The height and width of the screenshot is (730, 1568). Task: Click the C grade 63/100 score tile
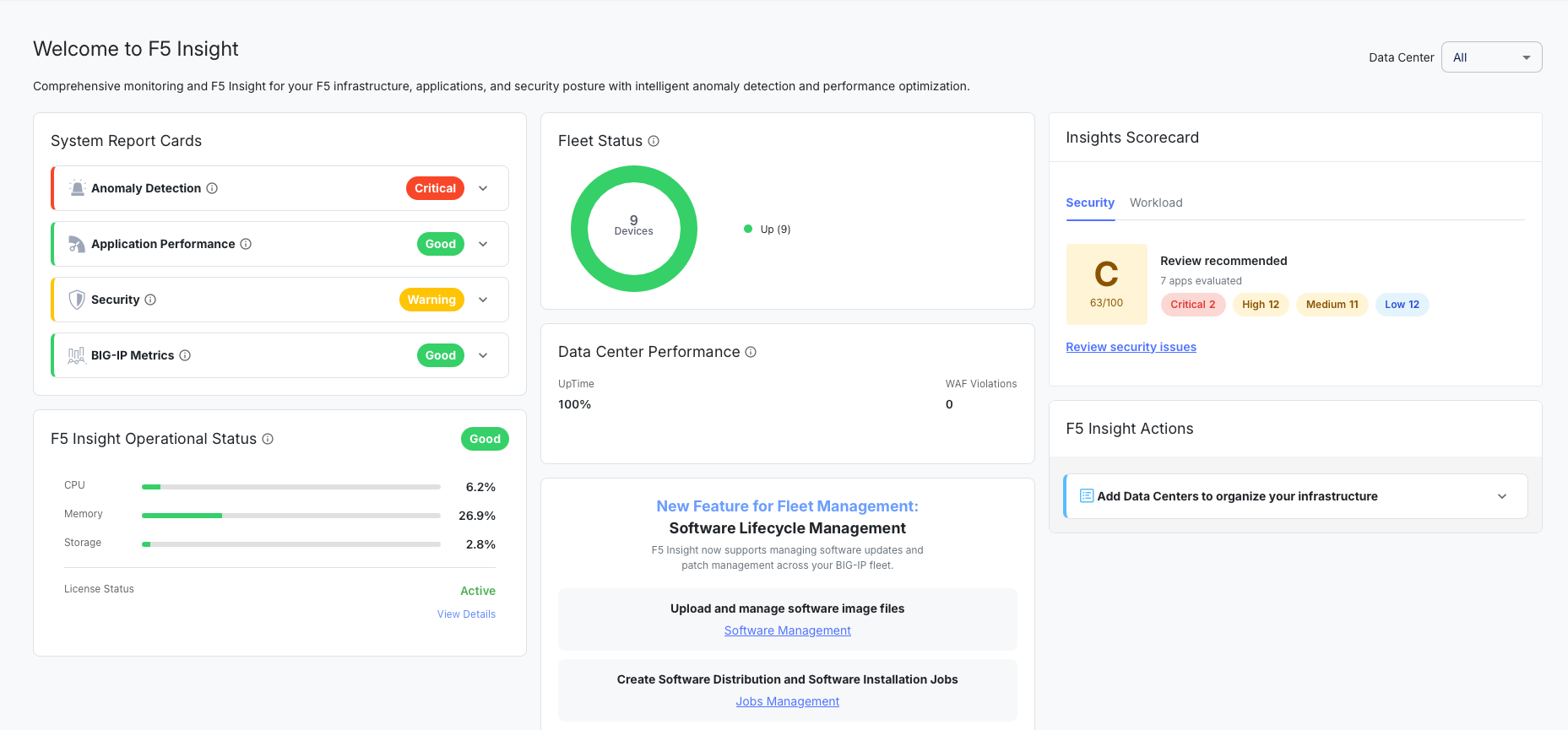(x=1106, y=284)
